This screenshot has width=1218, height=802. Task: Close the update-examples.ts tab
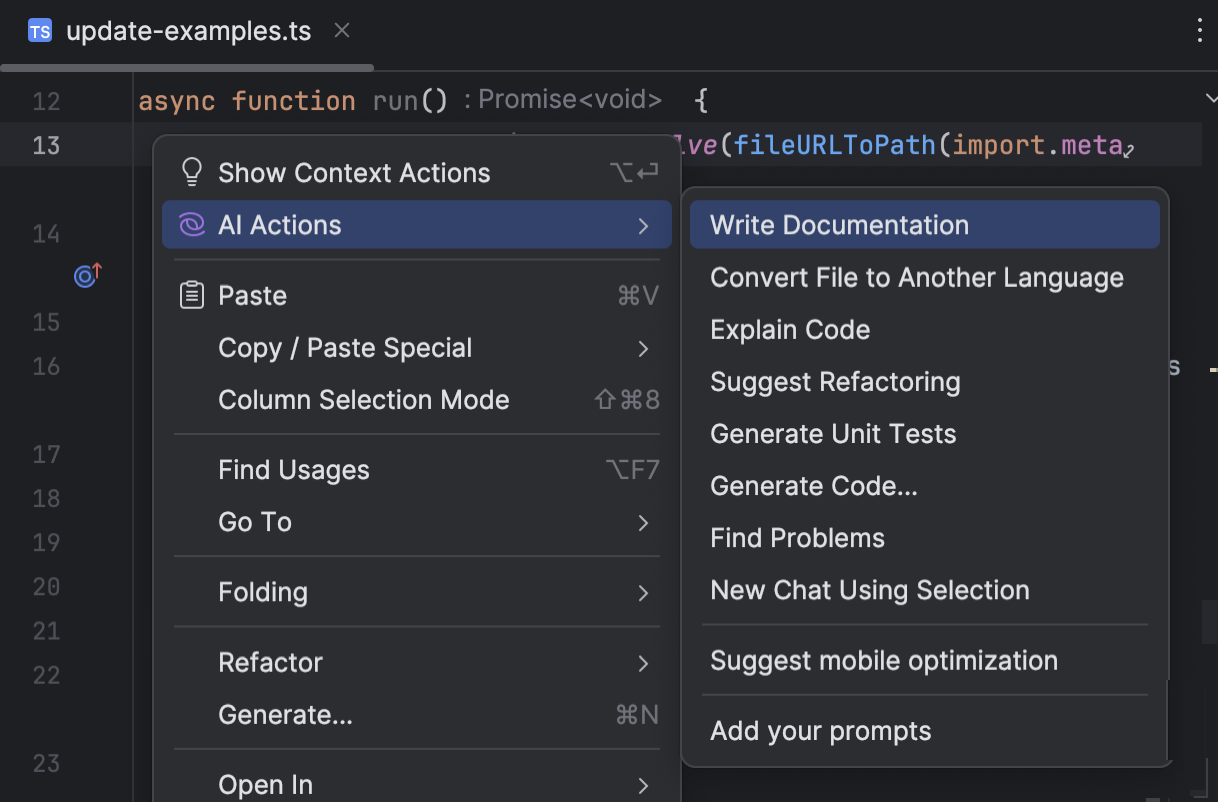tap(342, 31)
